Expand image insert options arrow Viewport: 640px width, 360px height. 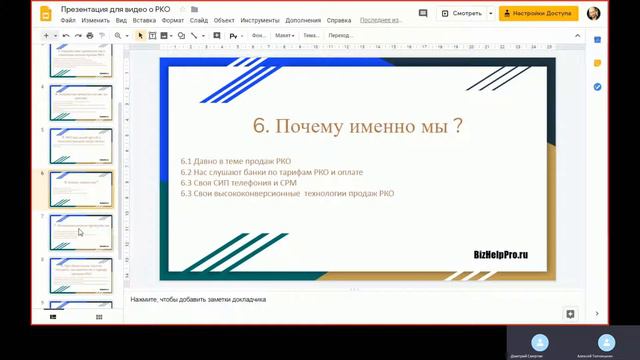point(171,36)
